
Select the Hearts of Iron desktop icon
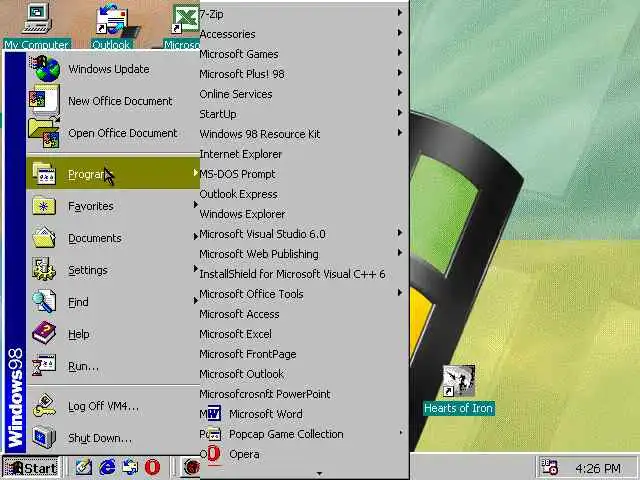click(459, 390)
